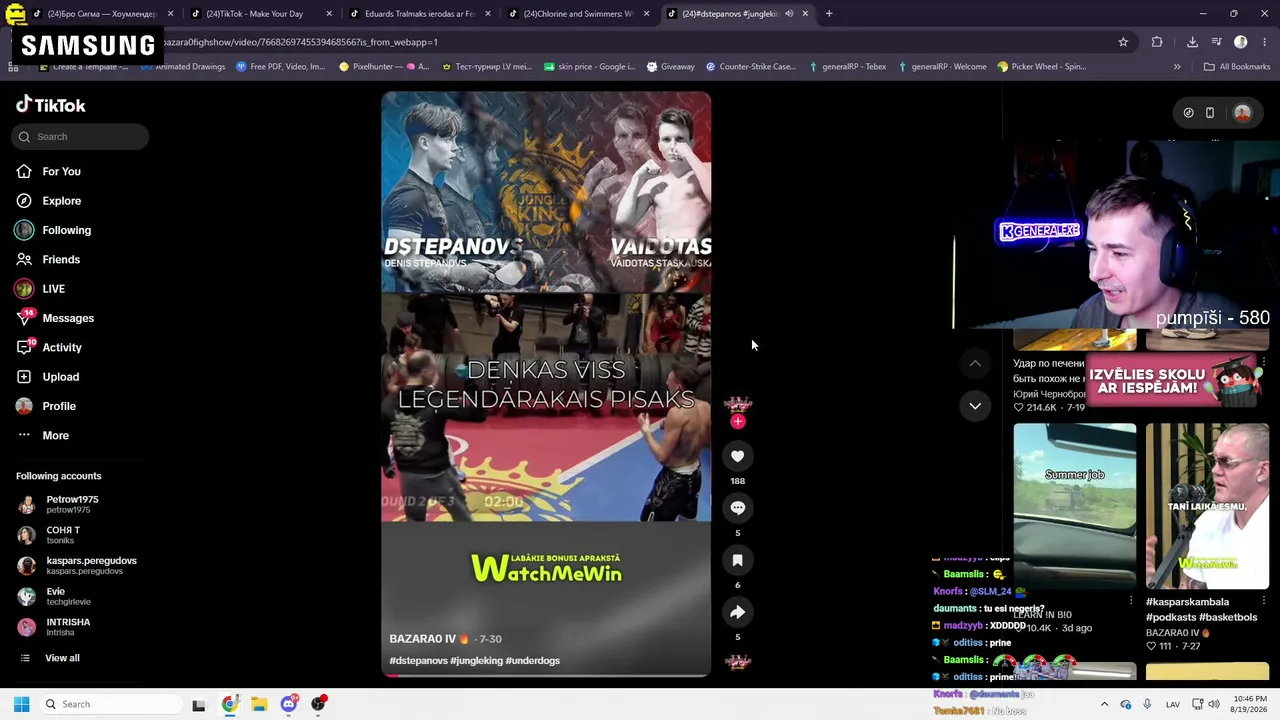
Task: Share the video with the arrow icon
Action: click(738, 612)
